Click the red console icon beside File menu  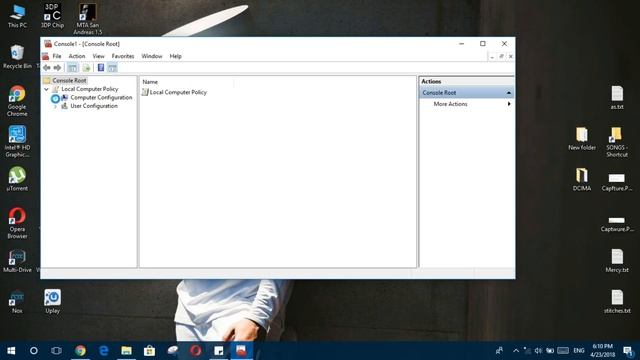45,56
